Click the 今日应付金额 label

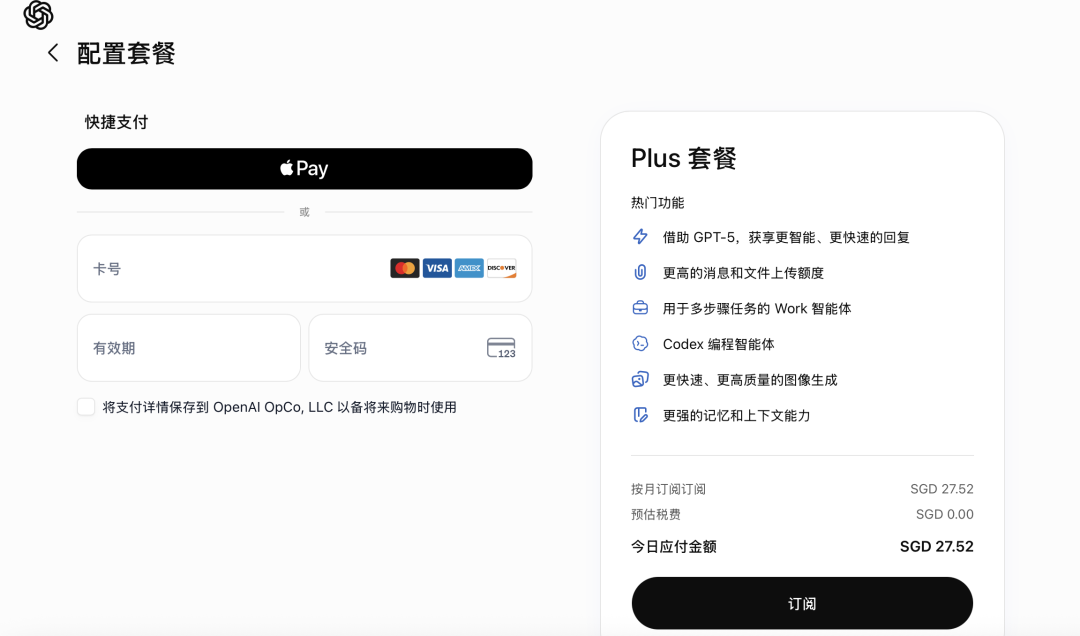(x=674, y=546)
